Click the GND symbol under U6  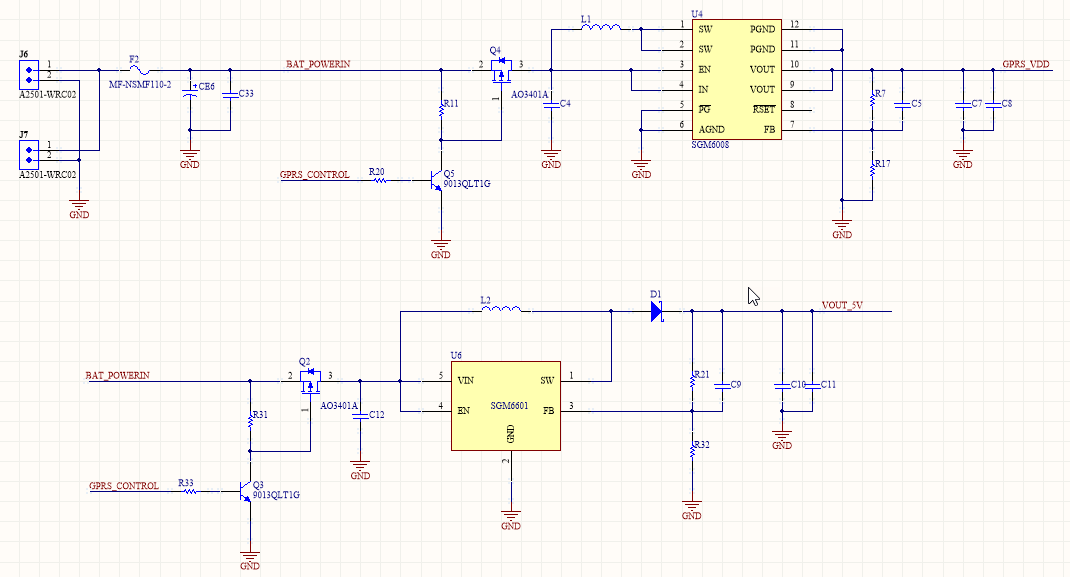point(510,518)
